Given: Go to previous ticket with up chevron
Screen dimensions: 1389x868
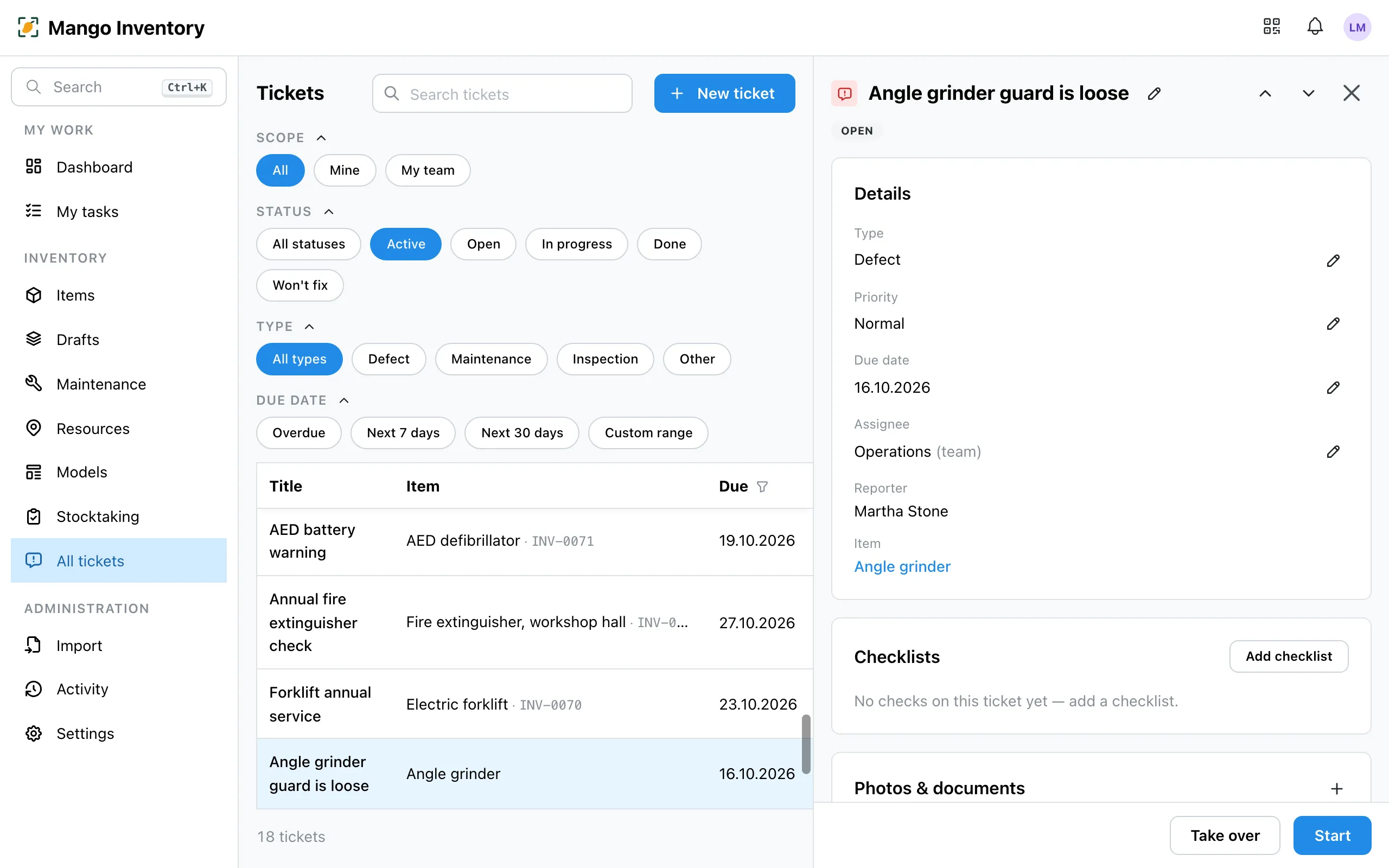Looking at the screenshot, I should (1265, 93).
